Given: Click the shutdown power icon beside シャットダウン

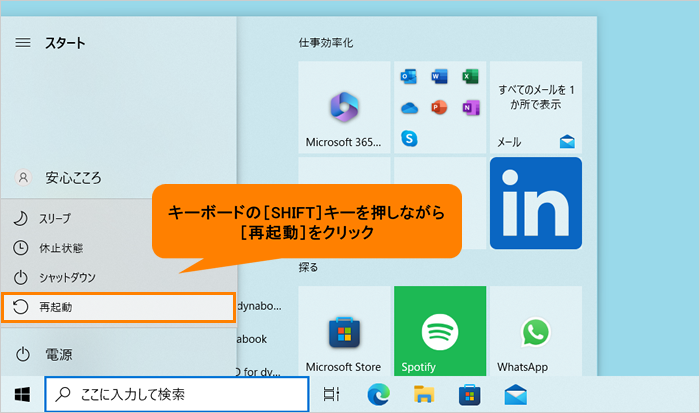Looking at the screenshot, I should (x=21, y=277).
